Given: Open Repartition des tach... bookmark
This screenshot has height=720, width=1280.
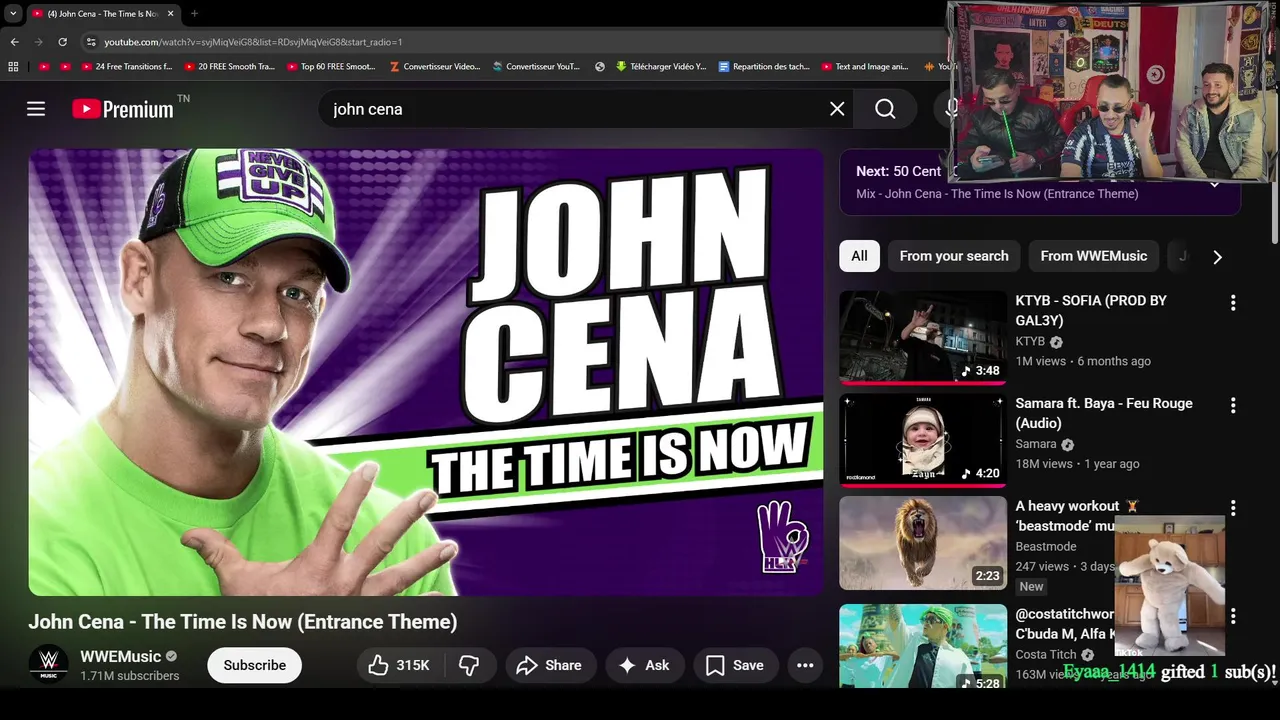Looking at the screenshot, I should [765, 67].
